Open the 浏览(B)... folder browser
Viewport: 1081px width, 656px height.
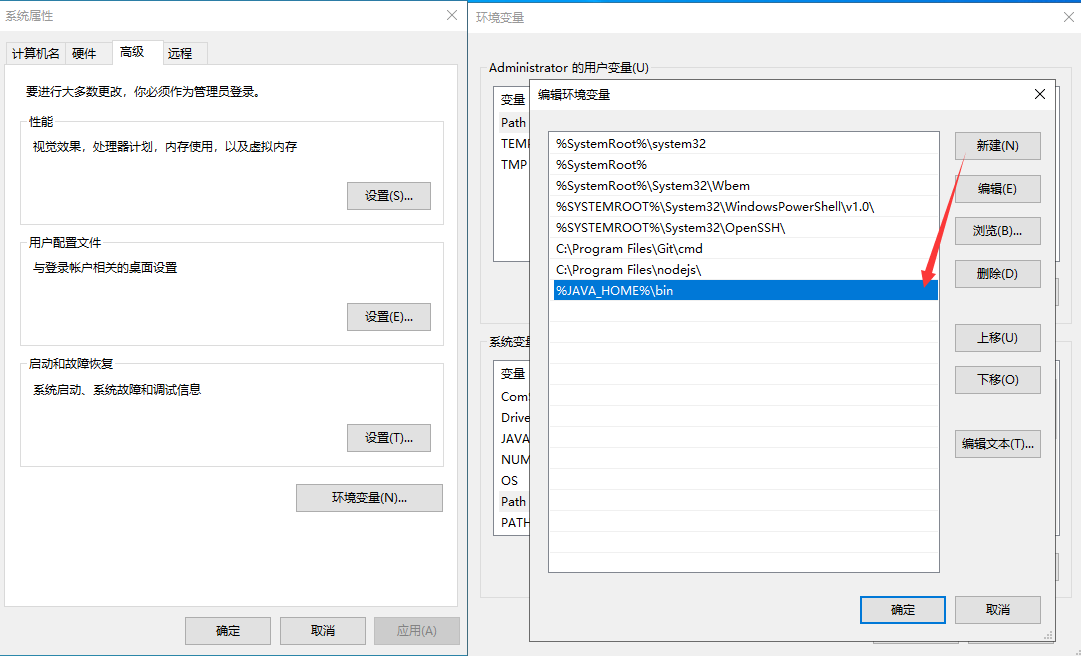(997, 231)
